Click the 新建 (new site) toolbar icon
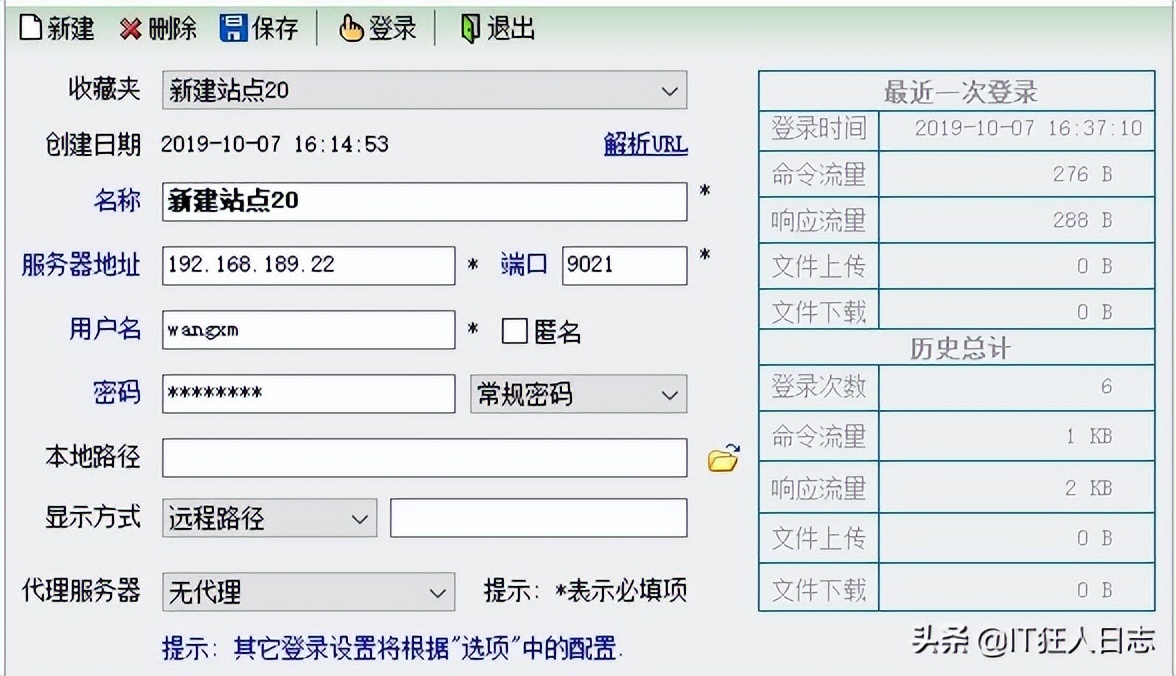This screenshot has width=1176, height=676. (x=31, y=29)
